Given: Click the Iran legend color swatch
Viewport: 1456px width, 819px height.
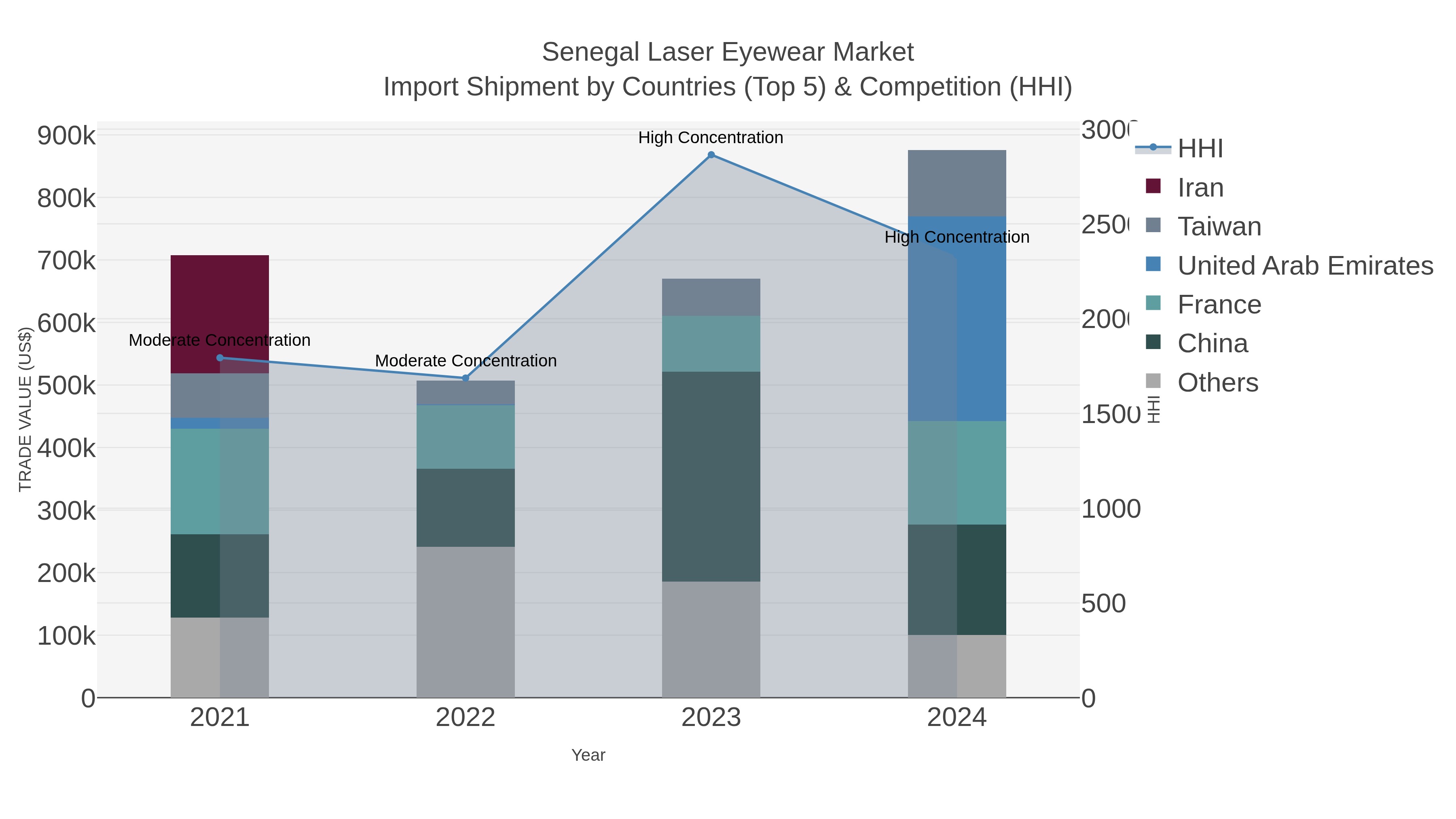Looking at the screenshot, I should (1153, 186).
